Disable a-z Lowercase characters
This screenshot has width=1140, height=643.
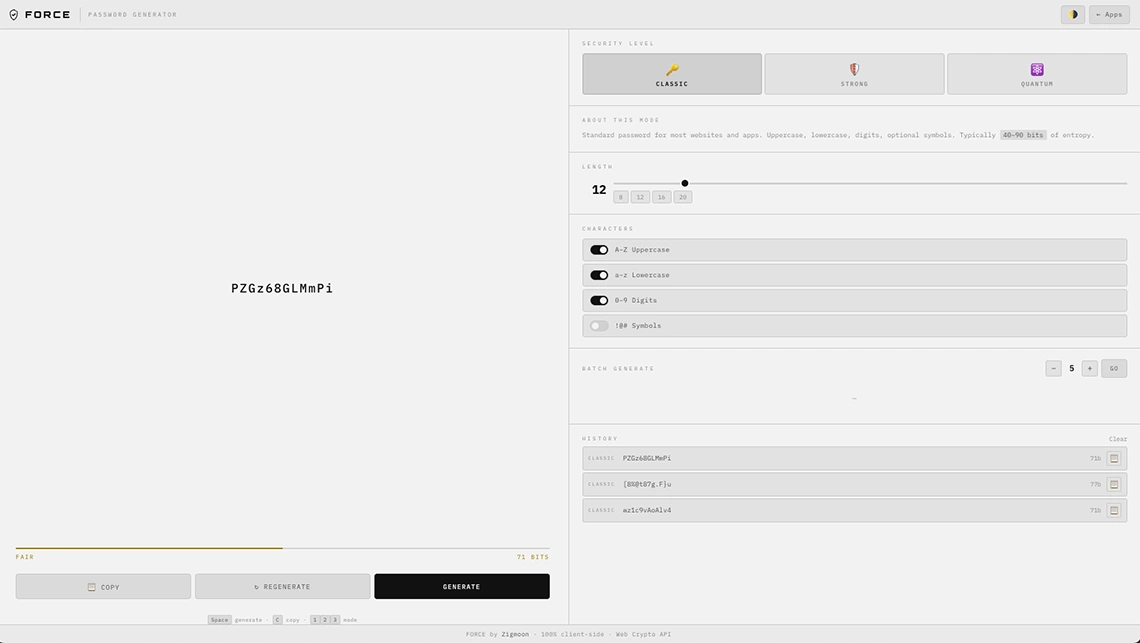tap(599, 275)
